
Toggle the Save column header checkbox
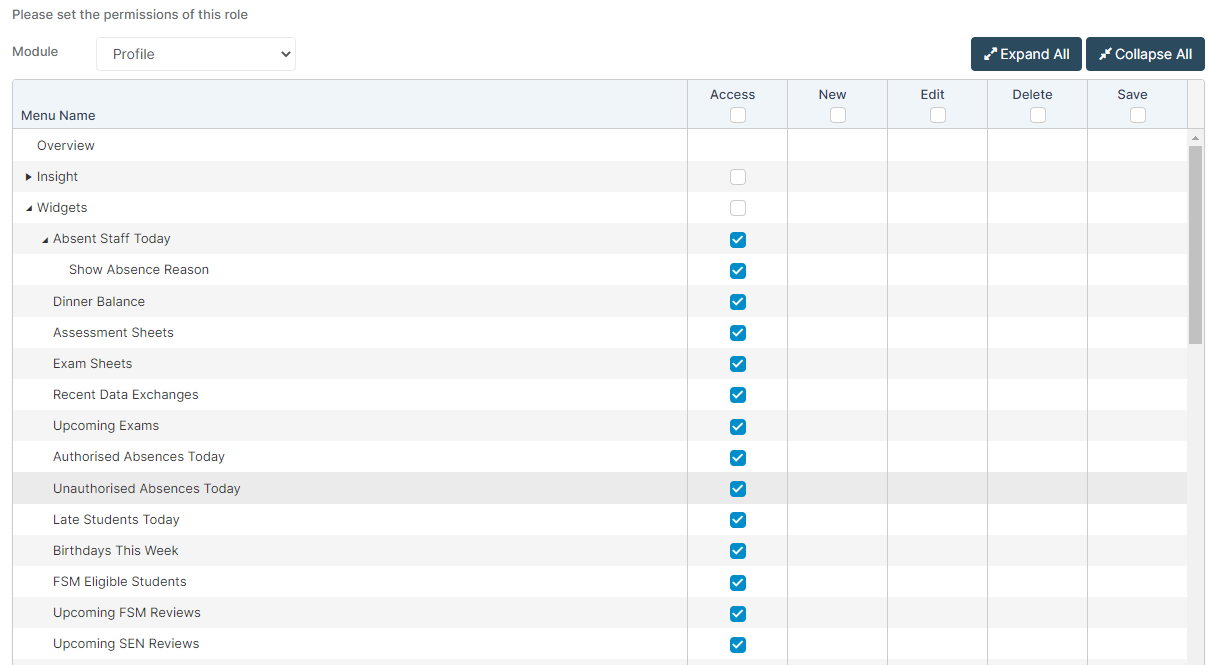pos(1137,115)
